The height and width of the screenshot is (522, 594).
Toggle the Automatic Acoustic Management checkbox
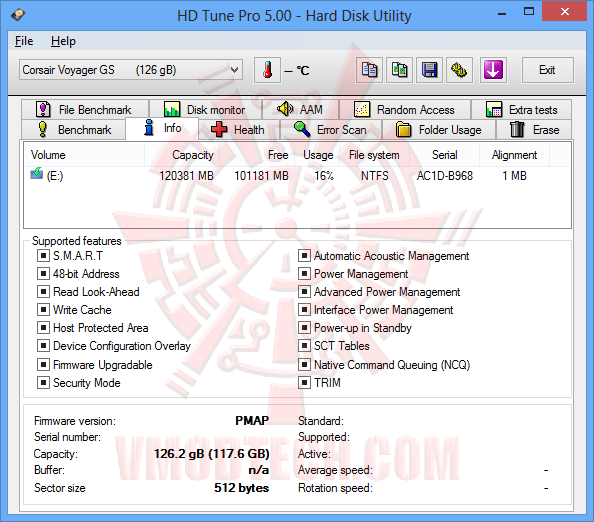click(x=304, y=256)
